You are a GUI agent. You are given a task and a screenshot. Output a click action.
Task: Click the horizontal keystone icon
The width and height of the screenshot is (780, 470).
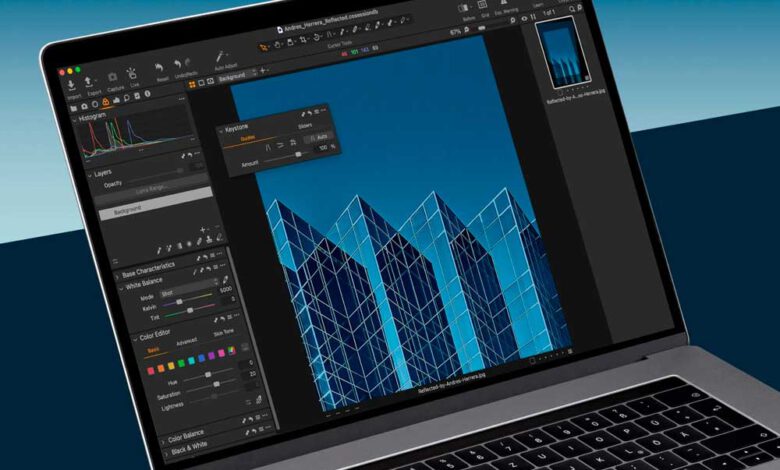(x=281, y=145)
